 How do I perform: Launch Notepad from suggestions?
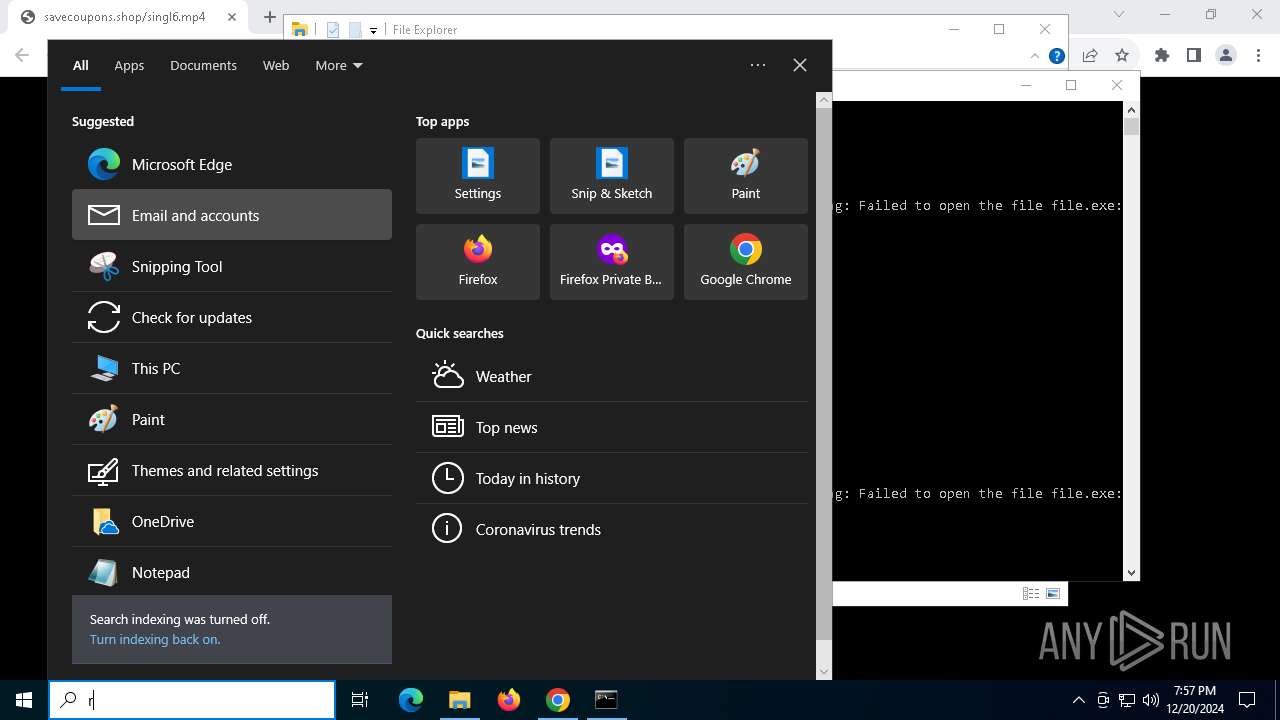pyautogui.click(x=232, y=572)
